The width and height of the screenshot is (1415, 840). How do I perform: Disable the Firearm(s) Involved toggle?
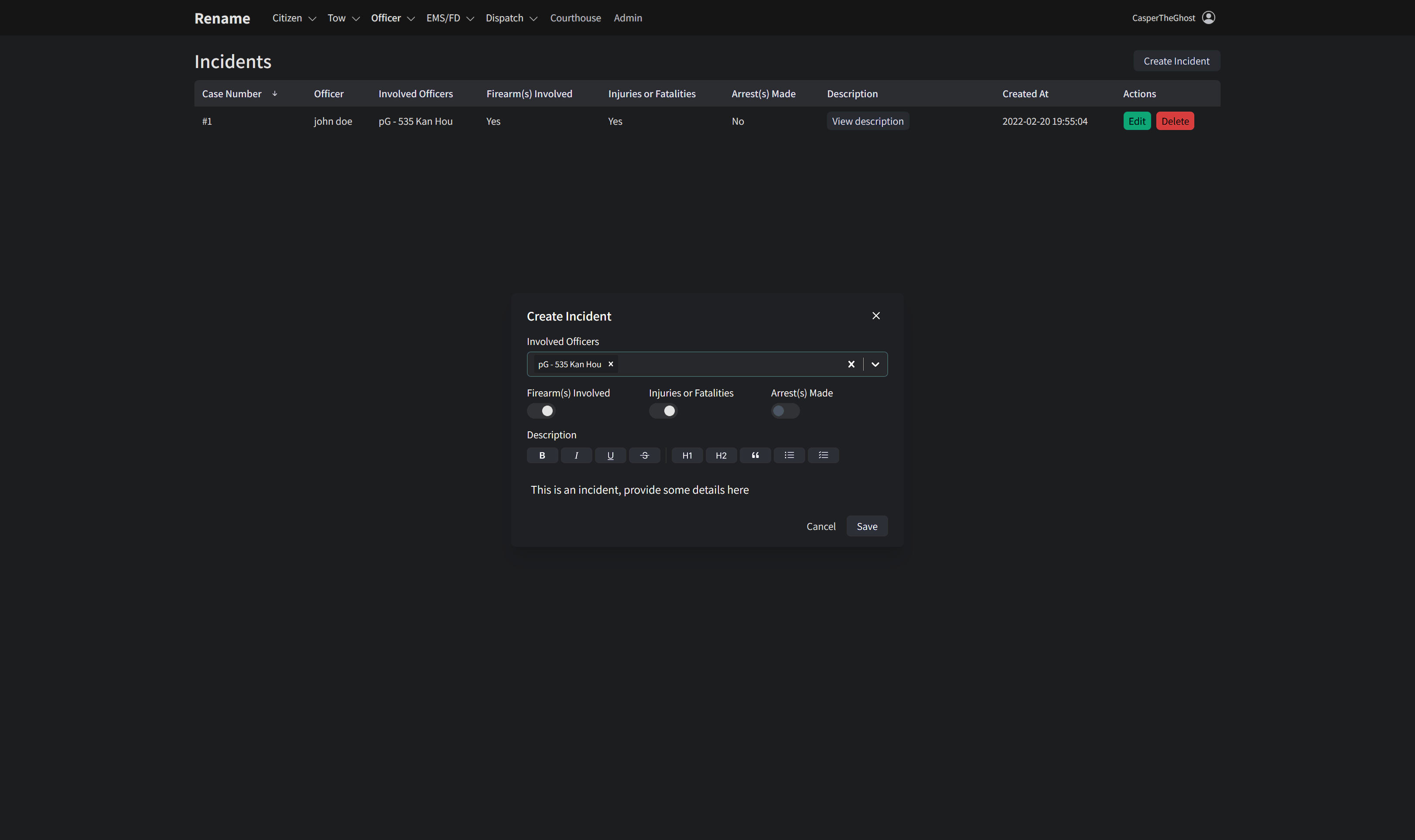[x=542, y=410]
